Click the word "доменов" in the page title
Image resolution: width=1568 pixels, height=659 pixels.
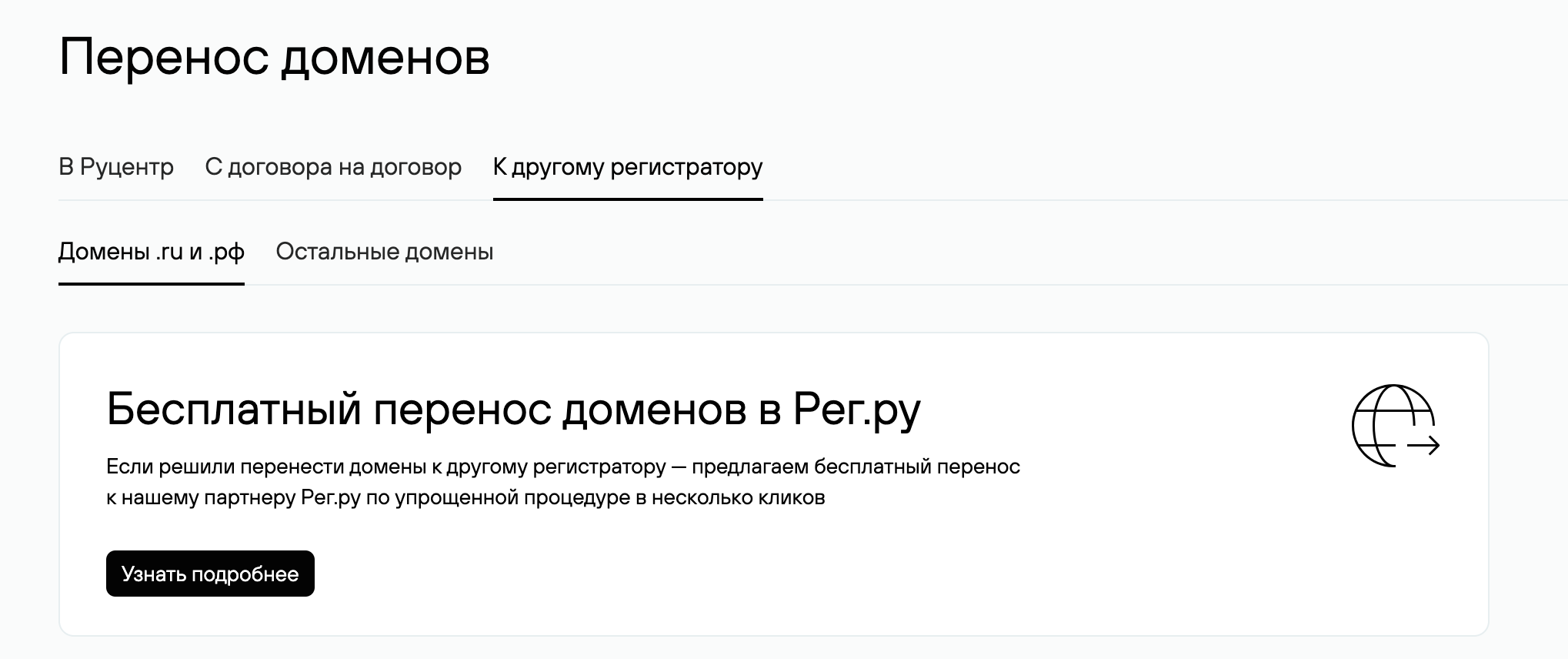click(385, 57)
